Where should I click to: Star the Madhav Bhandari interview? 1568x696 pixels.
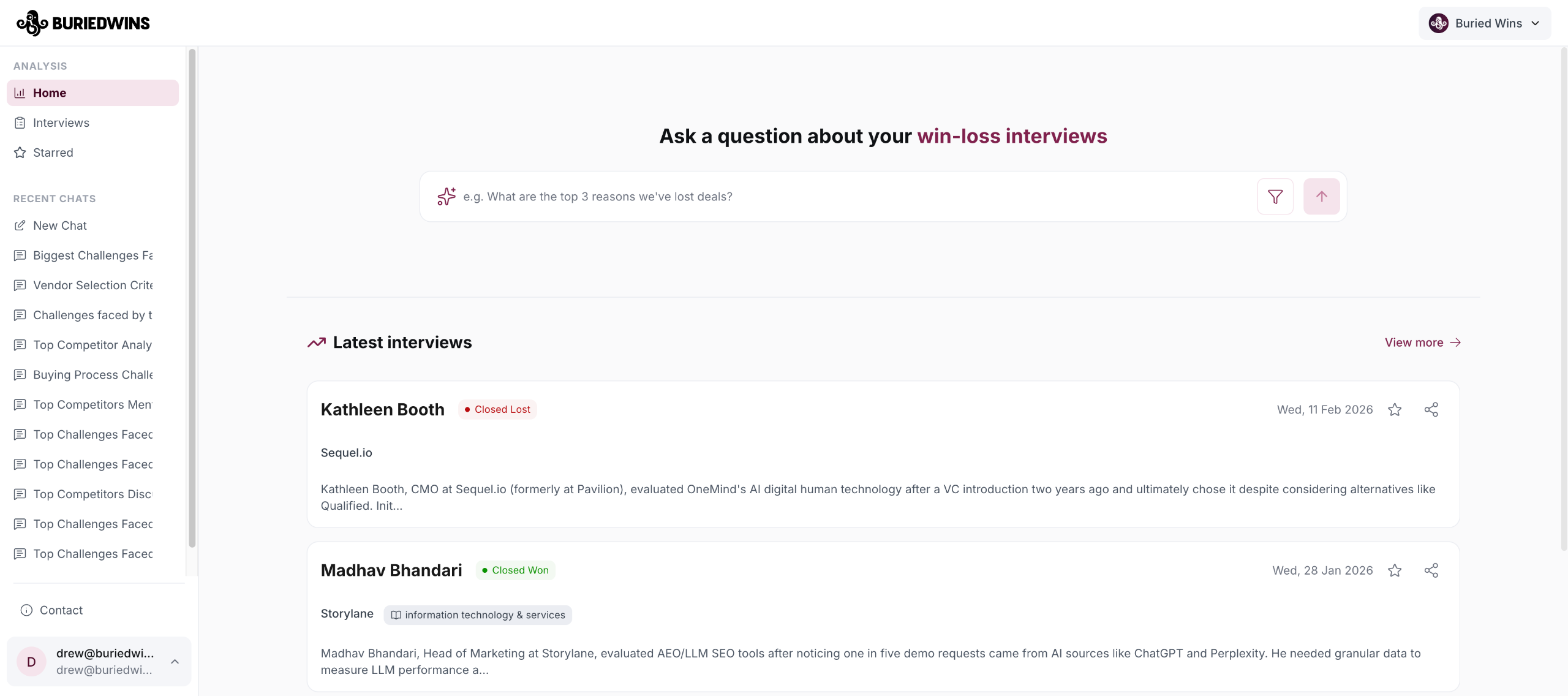point(1395,570)
